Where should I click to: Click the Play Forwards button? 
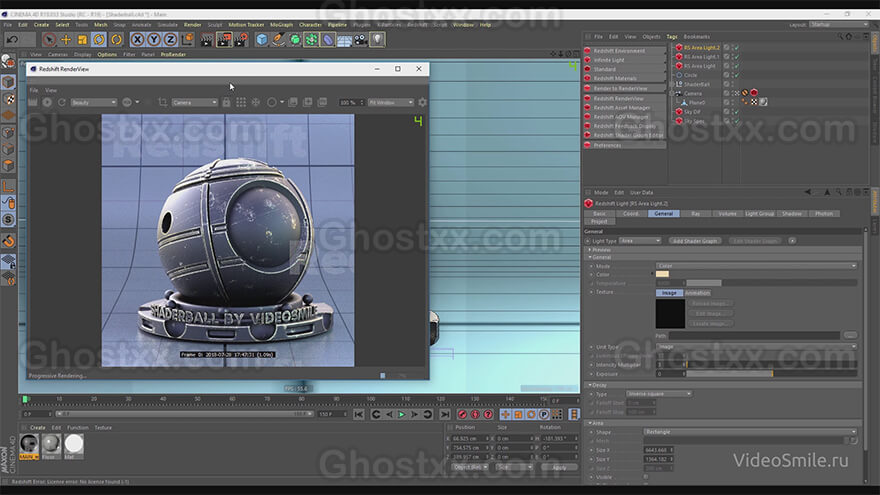click(x=401, y=414)
